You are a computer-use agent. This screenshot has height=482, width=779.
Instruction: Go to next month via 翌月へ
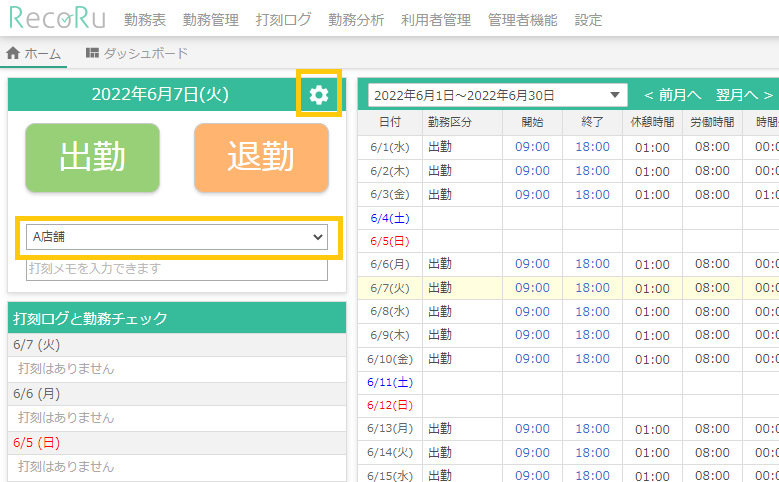[x=744, y=95]
